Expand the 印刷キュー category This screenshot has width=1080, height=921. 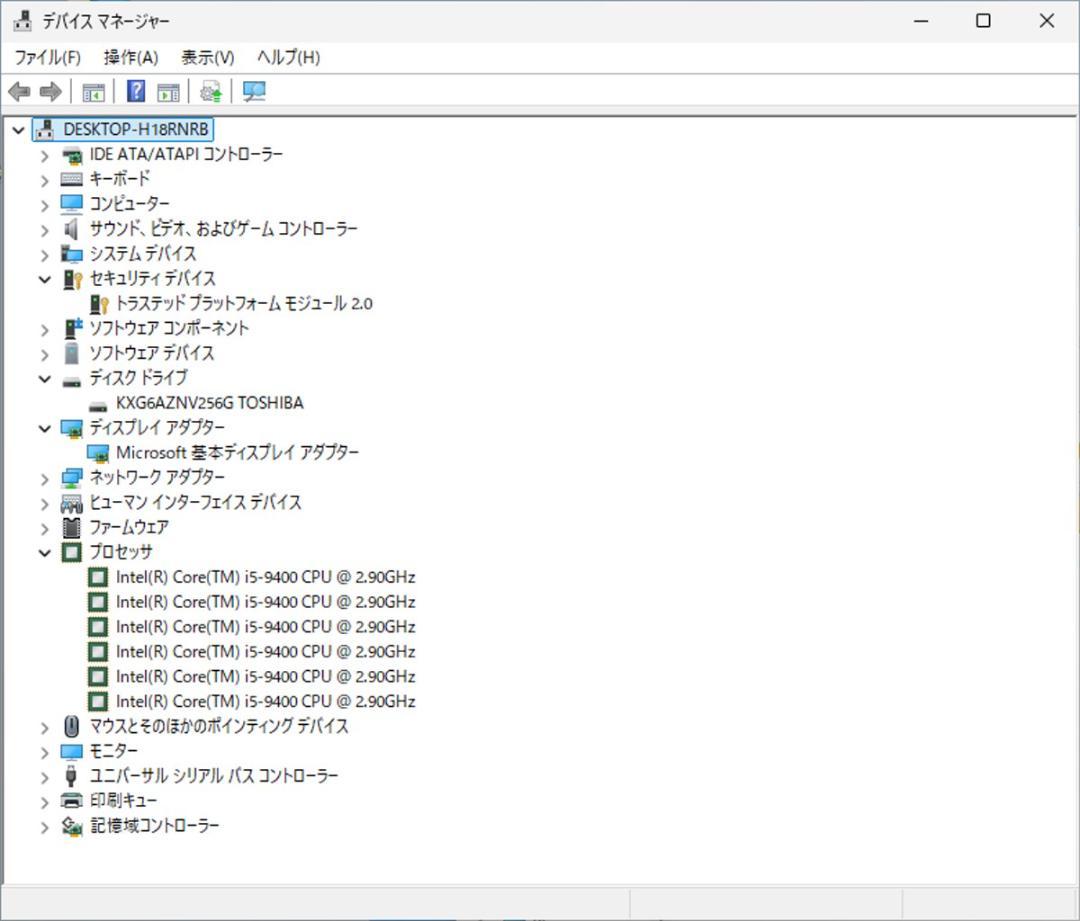click(45, 802)
